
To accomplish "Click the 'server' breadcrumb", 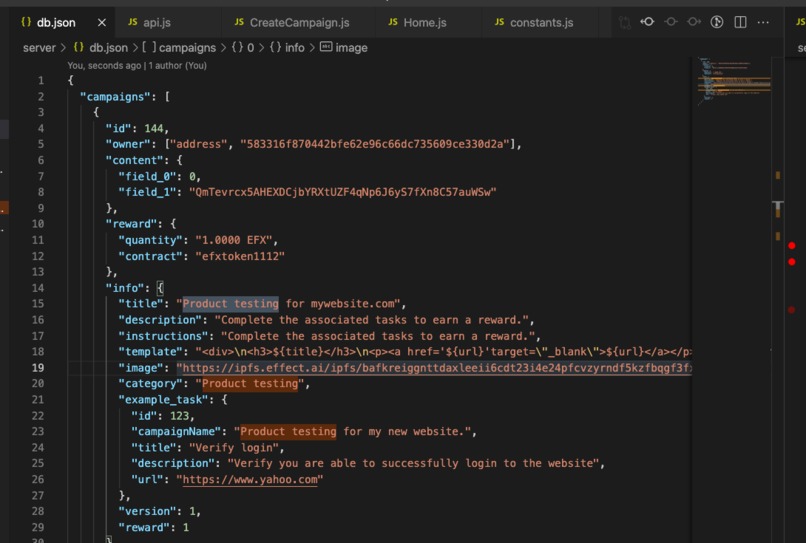I will (39, 48).
